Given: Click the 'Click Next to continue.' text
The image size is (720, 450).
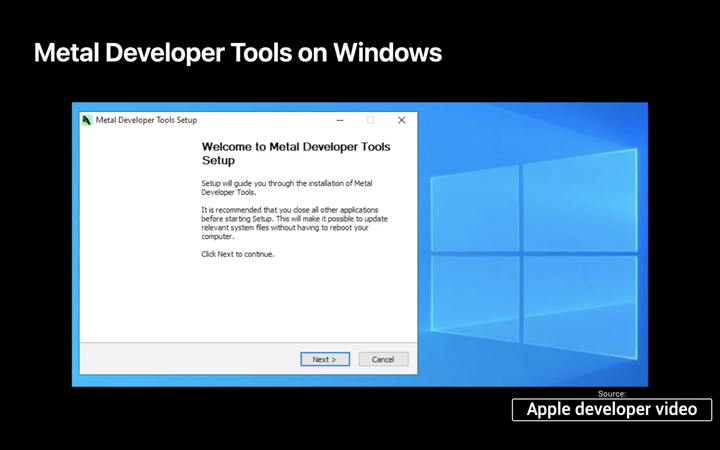Looking at the screenshot, I should 238,254.
